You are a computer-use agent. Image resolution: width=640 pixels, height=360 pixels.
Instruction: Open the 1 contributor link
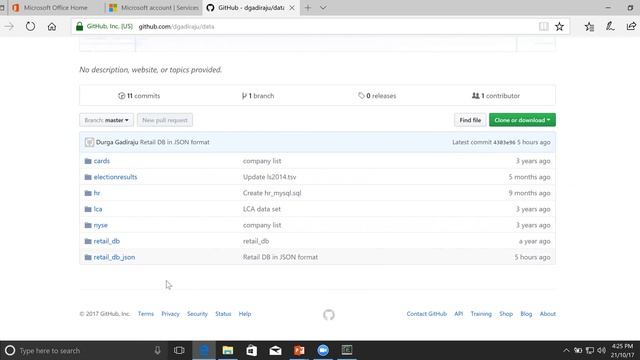coord(496,96)
